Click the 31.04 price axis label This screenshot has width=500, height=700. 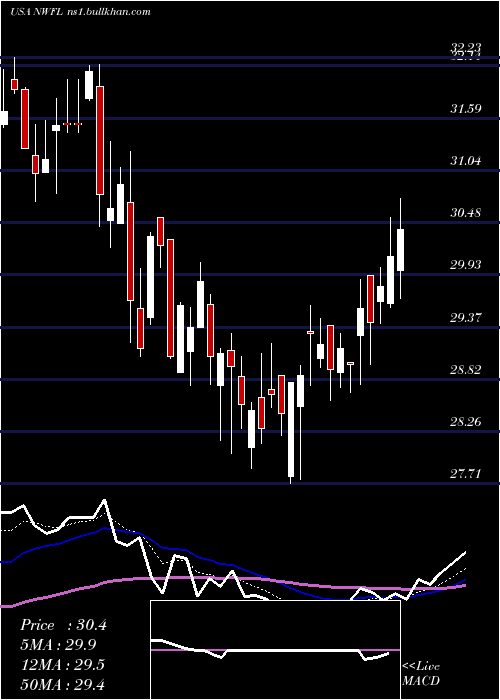coord(466,160)
